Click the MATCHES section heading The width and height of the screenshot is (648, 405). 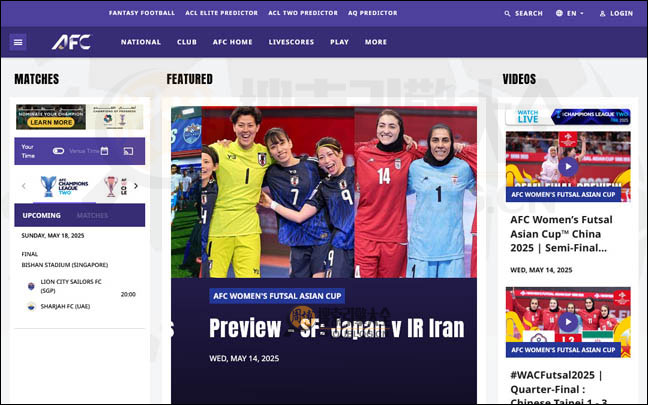tap(37, 79)
